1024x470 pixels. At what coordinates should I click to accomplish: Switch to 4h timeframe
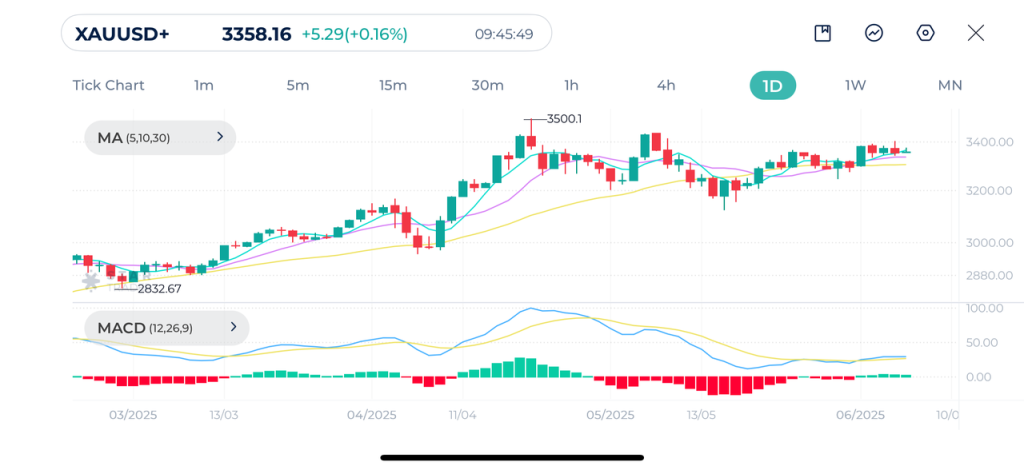pyautogui.click(x=666, y=85)
